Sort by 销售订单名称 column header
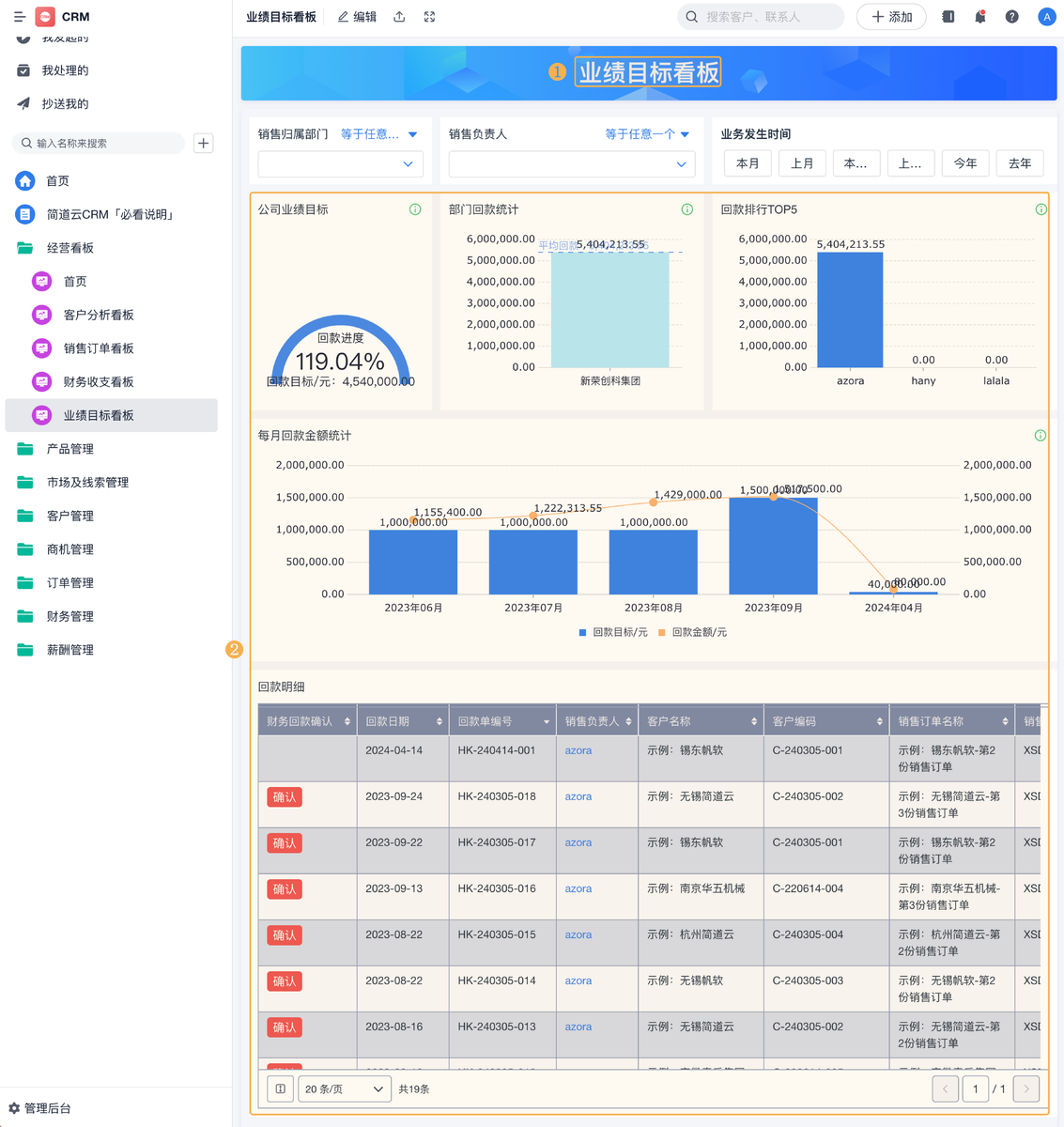Screen dimensions: 1064x1127 (x=952, y=721)
